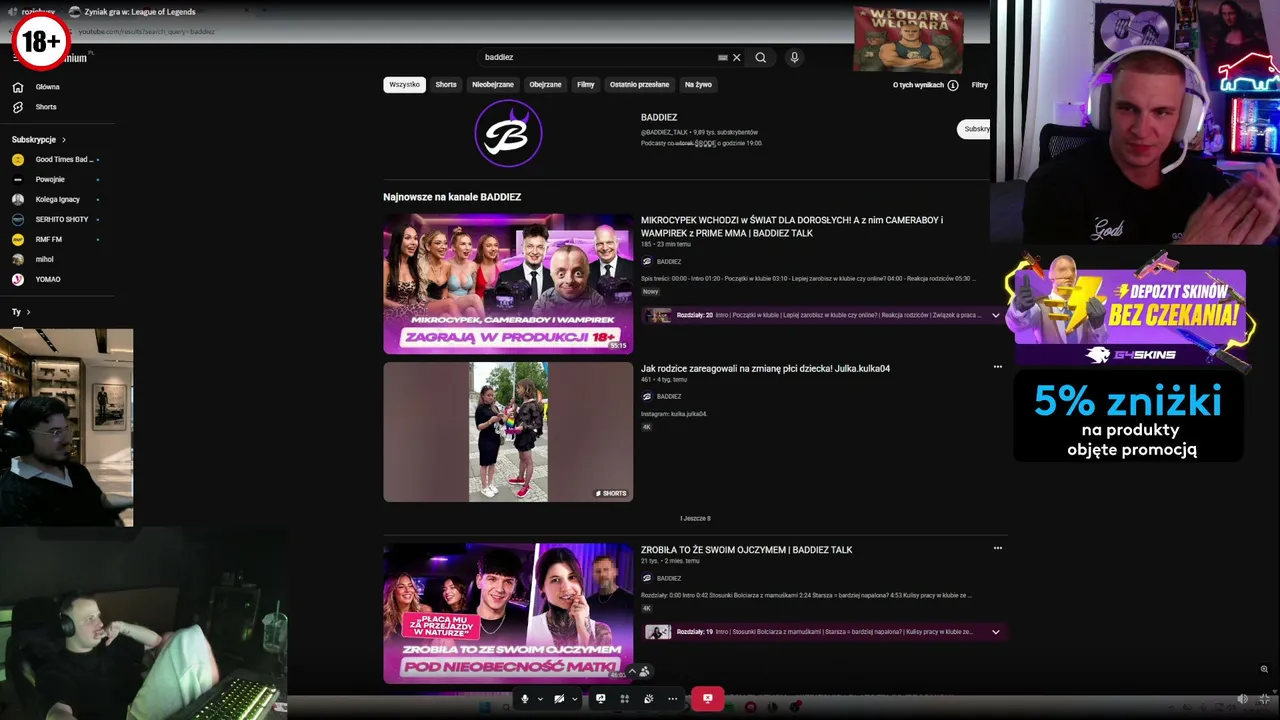Select the Na żywo filter chip
The width and height of the screenshot is (1280, 720).
click(x=698, y=85)
